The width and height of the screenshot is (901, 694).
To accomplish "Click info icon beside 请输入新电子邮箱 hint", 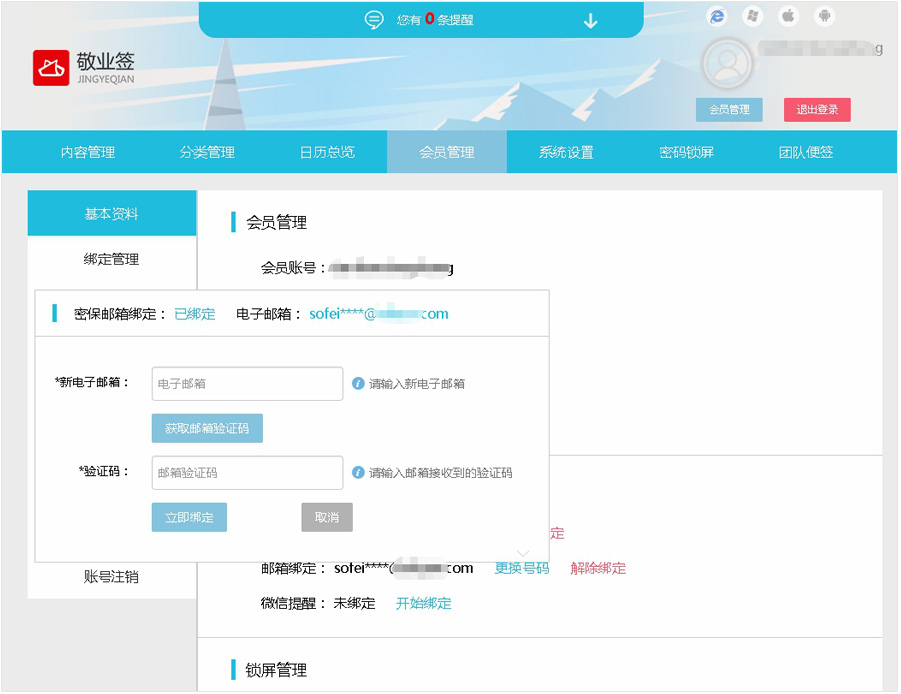I will (358, 383).
